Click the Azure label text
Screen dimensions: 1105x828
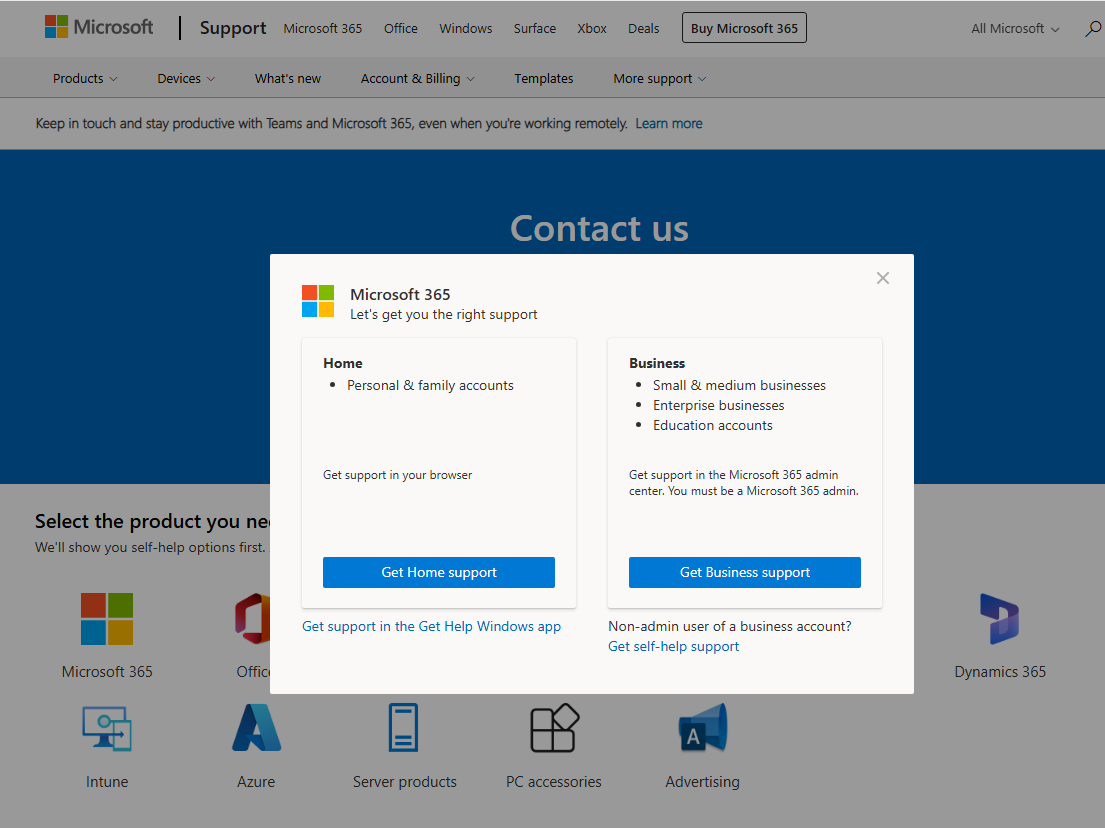[256, 781]
